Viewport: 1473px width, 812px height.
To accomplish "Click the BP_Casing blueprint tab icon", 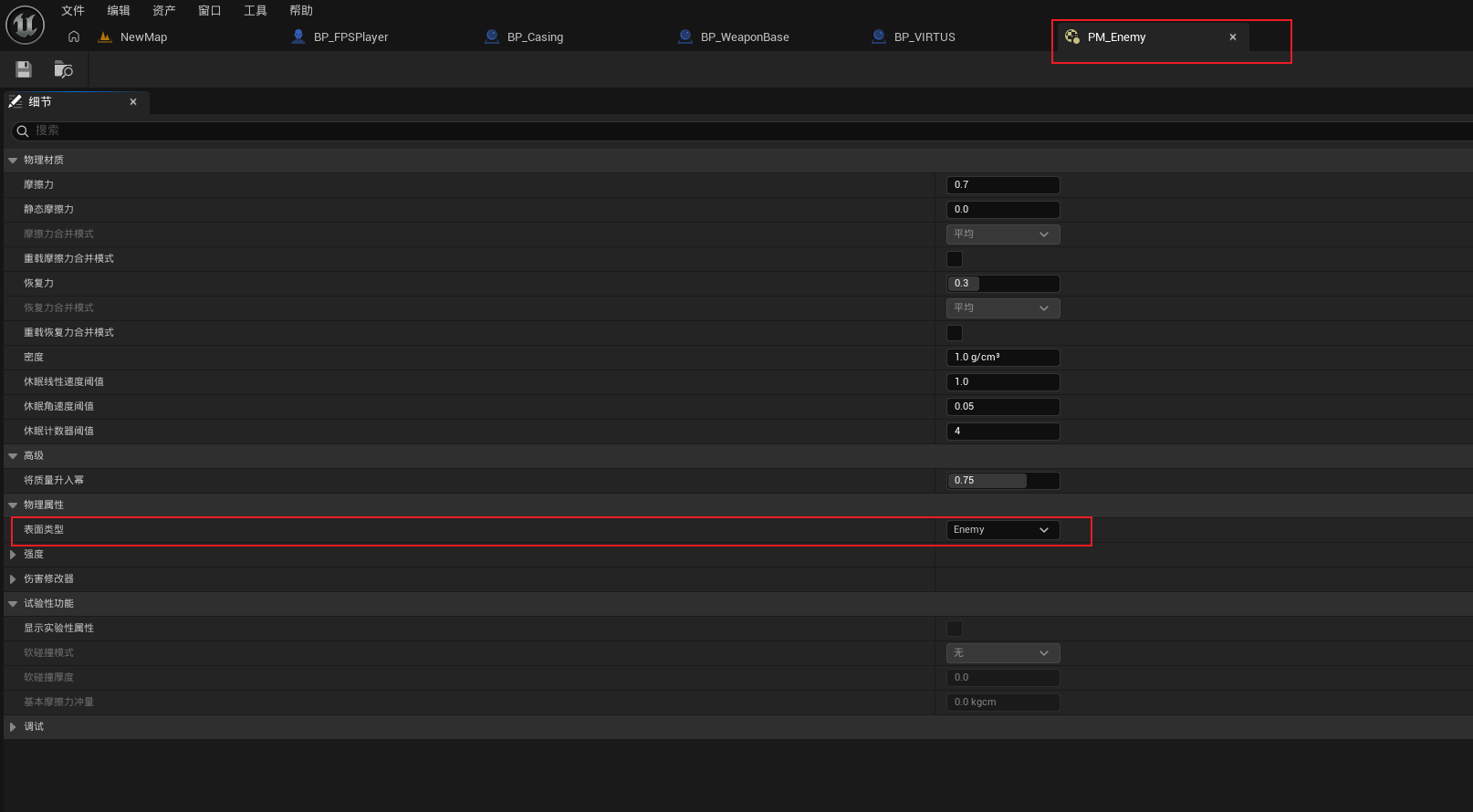I will tap(492, 36).
